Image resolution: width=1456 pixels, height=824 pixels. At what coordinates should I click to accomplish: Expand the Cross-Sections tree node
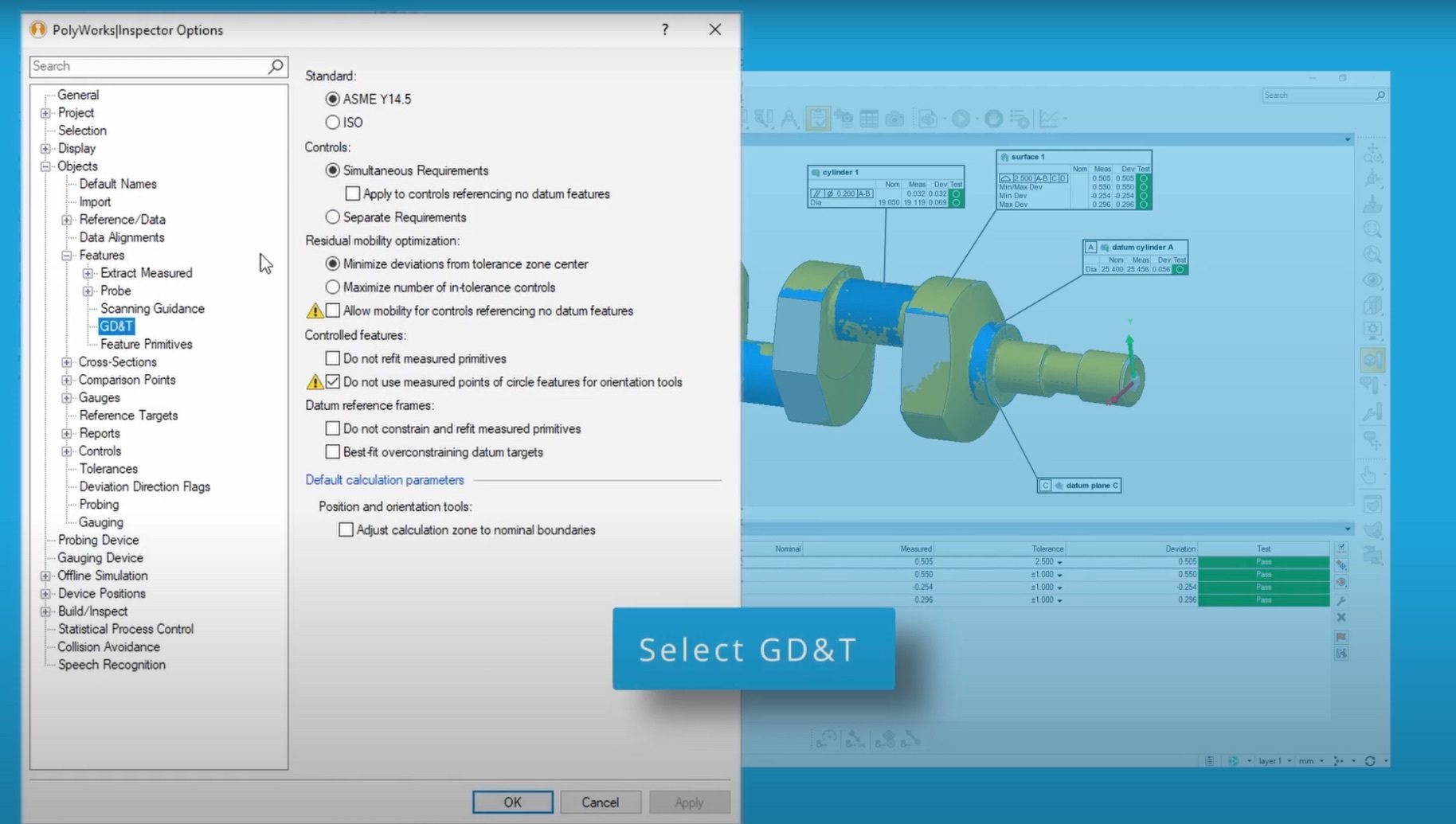coord(67,362)
